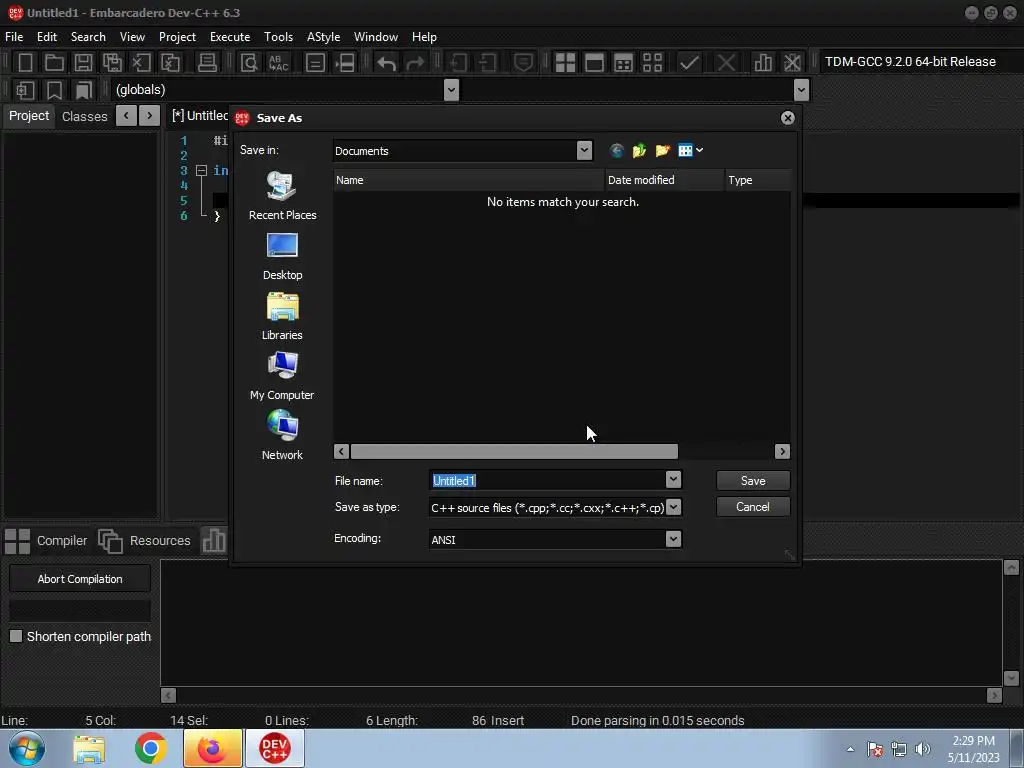Switch to the Project tab
Screen dimensions: 1024x768
tap(29, 116)
